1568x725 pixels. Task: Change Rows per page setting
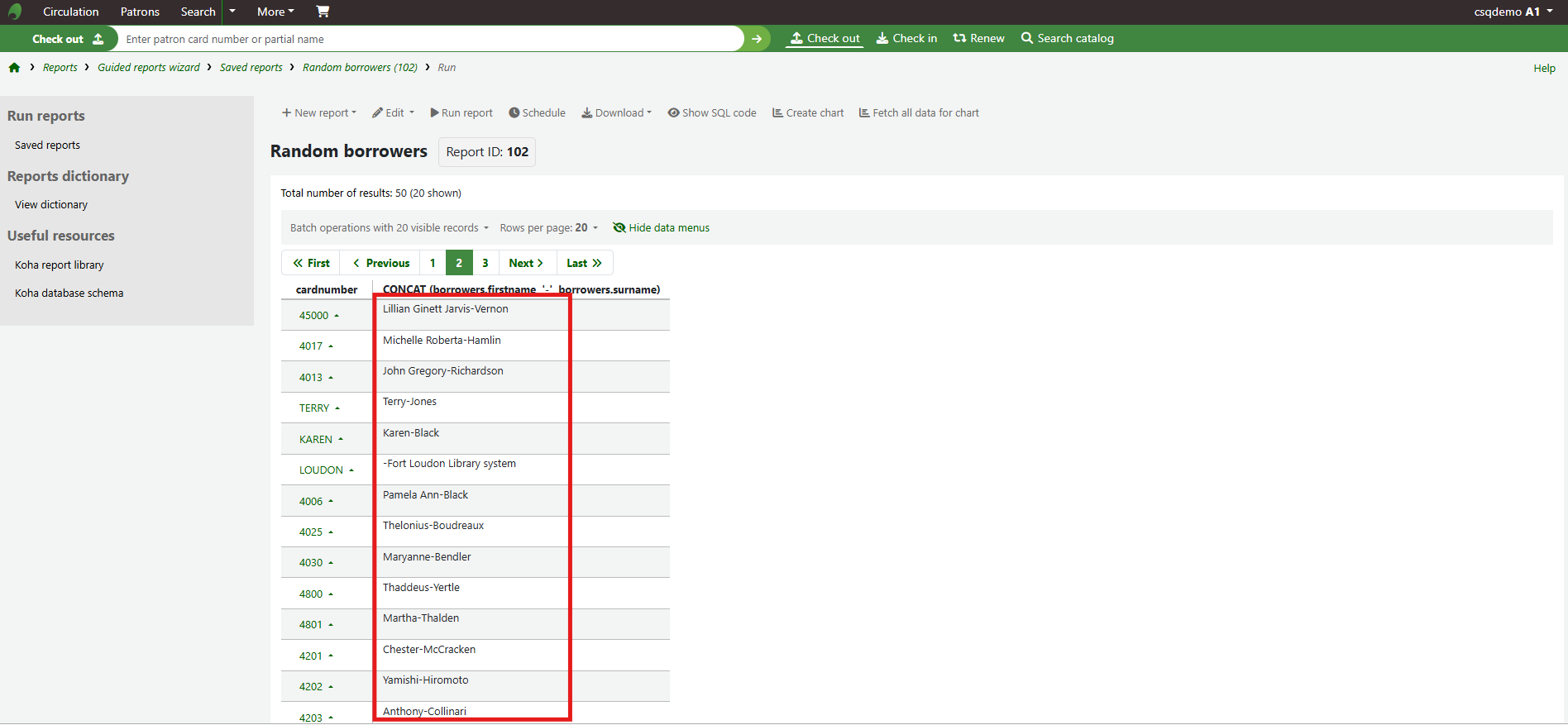click(x=548, y=228)
